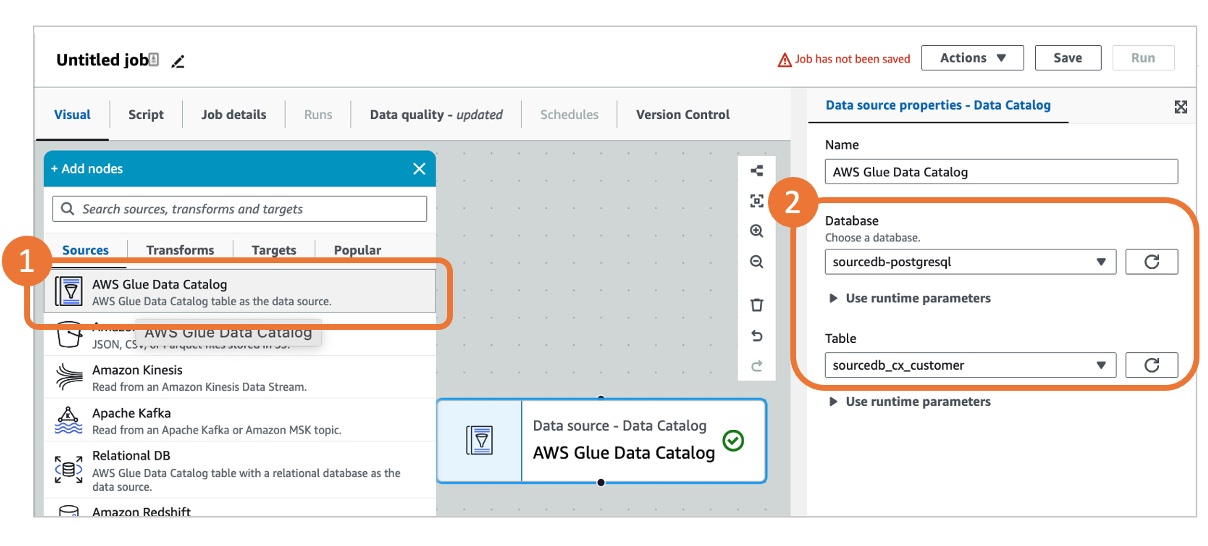This screenshot has height=546, width=1208.
Task: Open the Table dropdown sourcedb_cx_customer
Action: [x=970, y=365]
